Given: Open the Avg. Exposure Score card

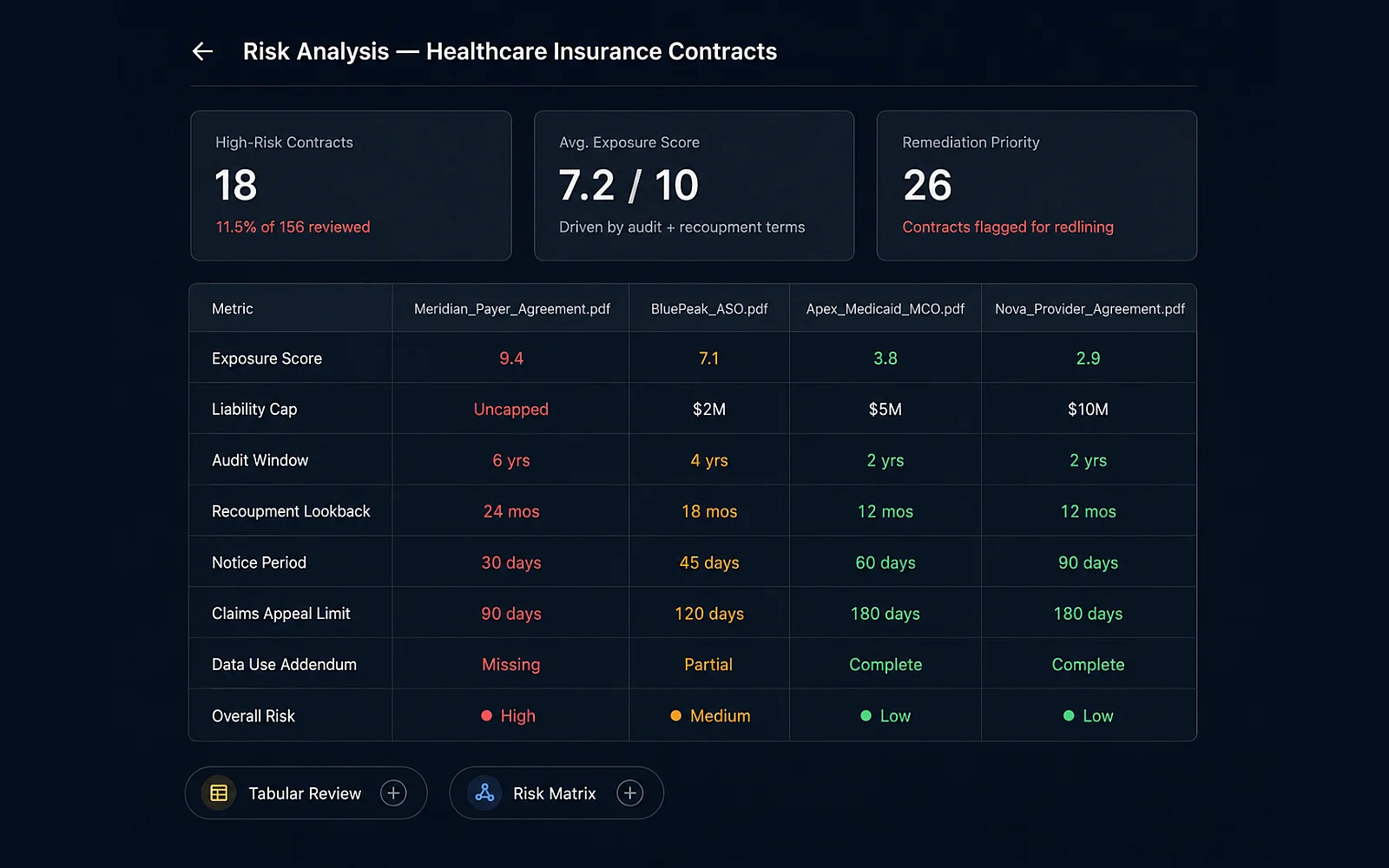Looking at the screenshot, I should [694, 186].
